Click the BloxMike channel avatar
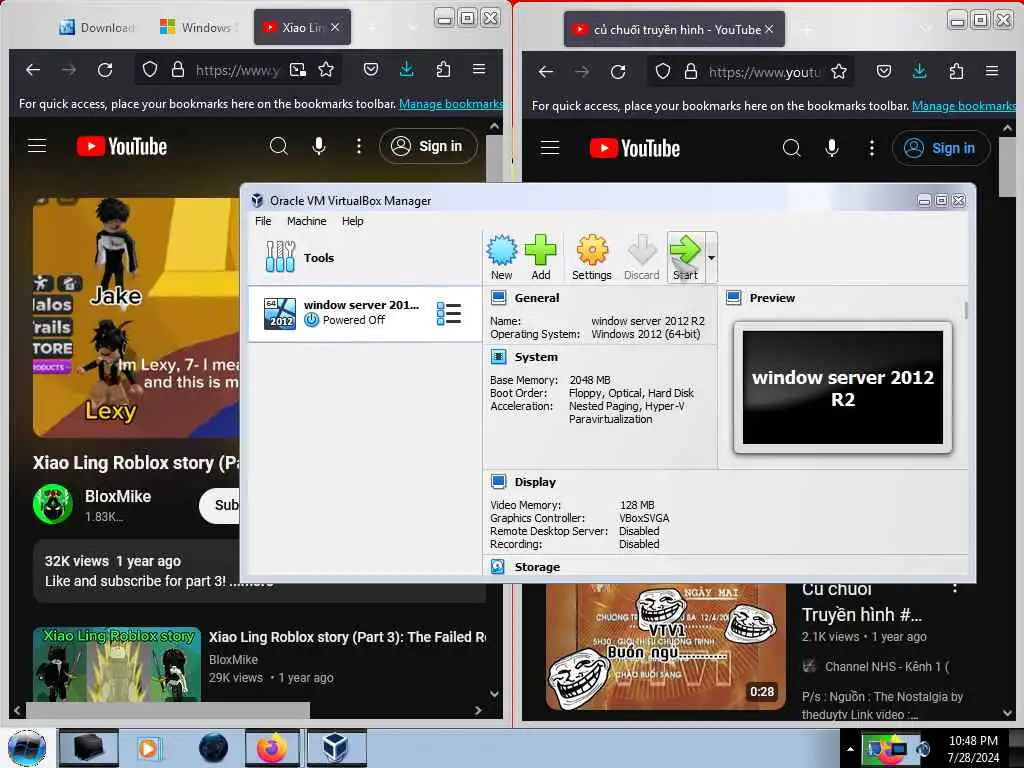The height and width of the screenshot is (768, 1024). click(53, 504)
